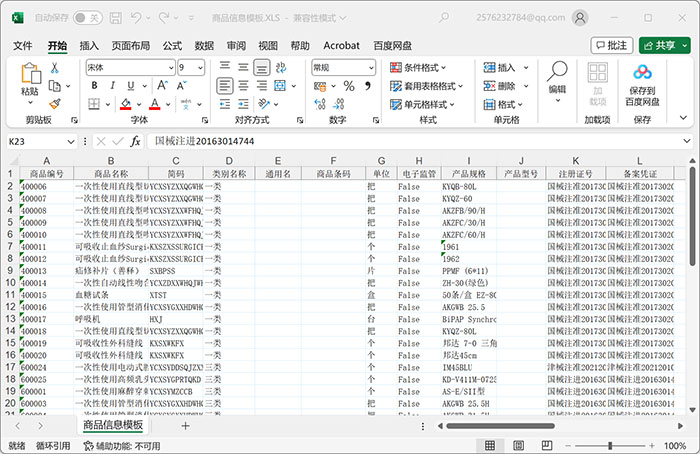This screenshot has width=700, height=454.
Task: Toggle the 自动保存 AutoSave switch
Action: pos(86,18)
